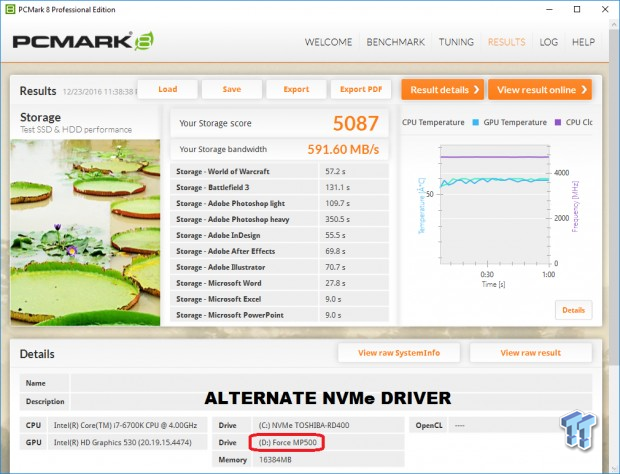620x474 pixels.
Task: Click the temperature and frequency chart
Action: [494, 204]
